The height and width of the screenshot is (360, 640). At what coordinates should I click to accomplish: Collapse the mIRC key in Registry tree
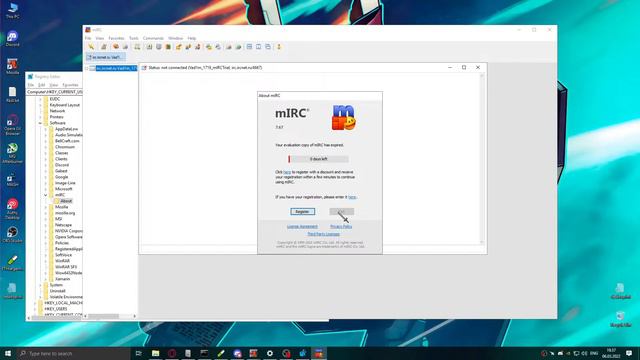(46, 195)
